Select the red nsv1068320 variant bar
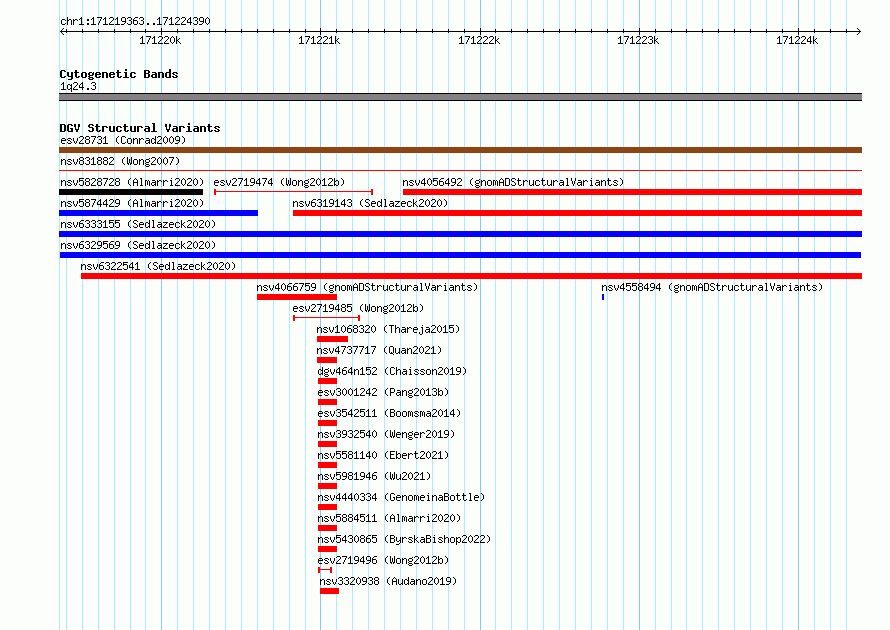This screenshot has width=890, height=630. tap(333, 339)
